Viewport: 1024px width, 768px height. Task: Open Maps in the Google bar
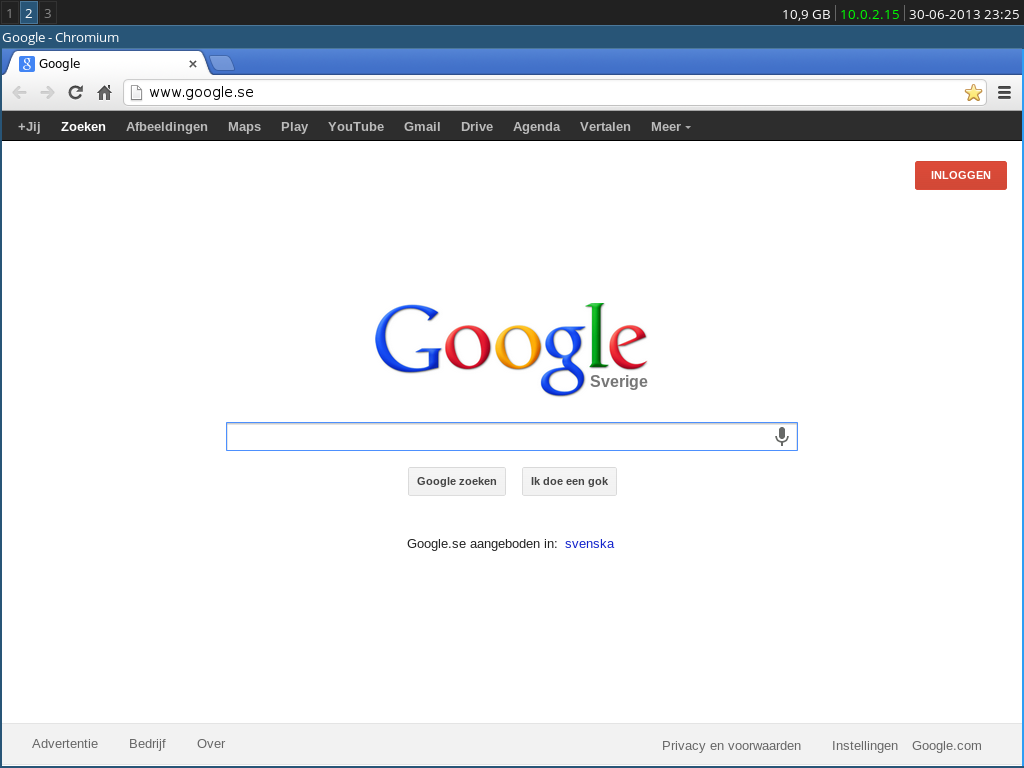point(244,127)
